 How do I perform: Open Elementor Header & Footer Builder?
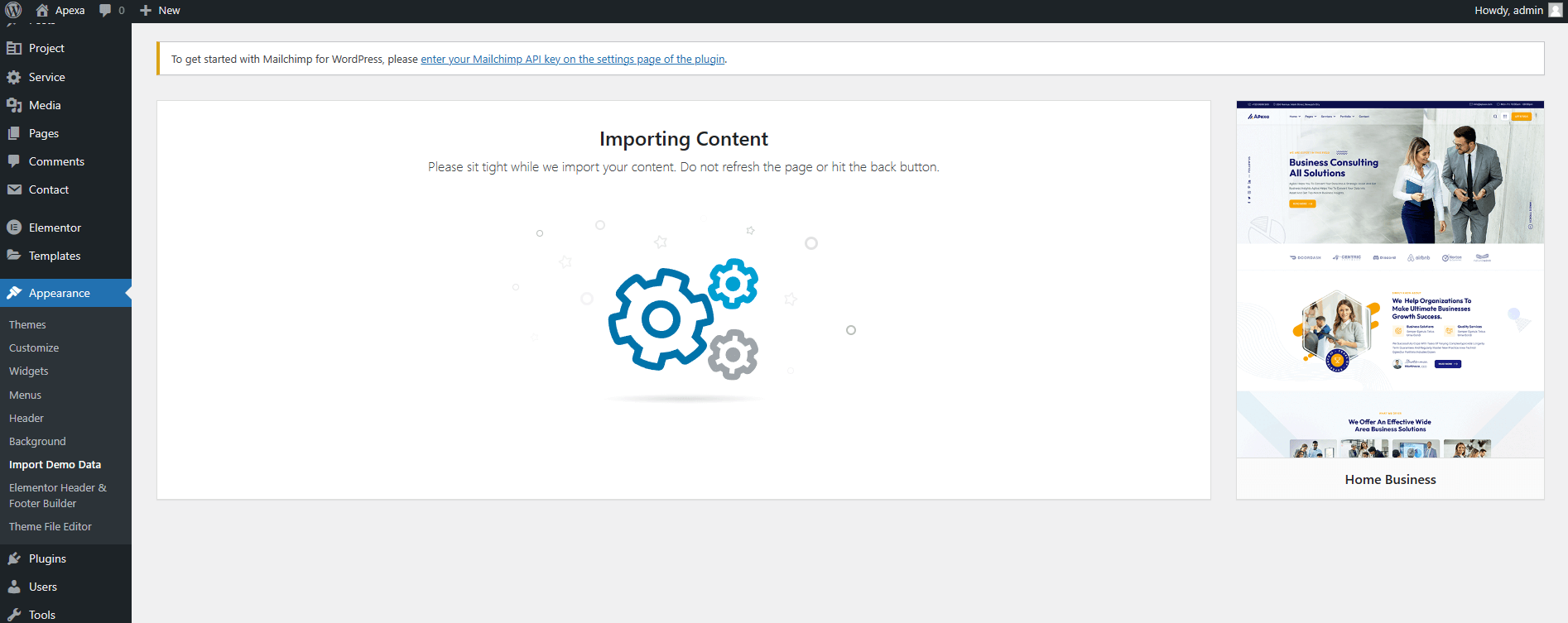pyautogui.click(x=58, y=496)
